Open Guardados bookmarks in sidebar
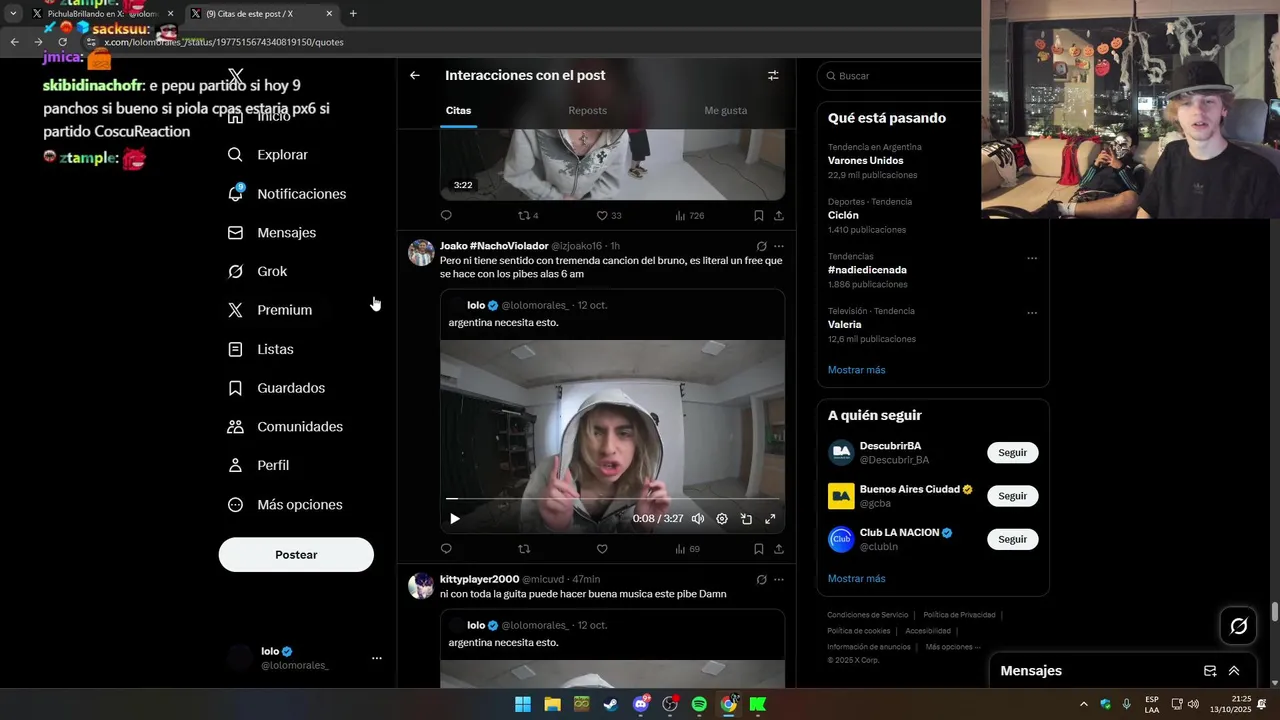Image resolution: width=1280 pixels, height=720 pixels. point(276,388)
